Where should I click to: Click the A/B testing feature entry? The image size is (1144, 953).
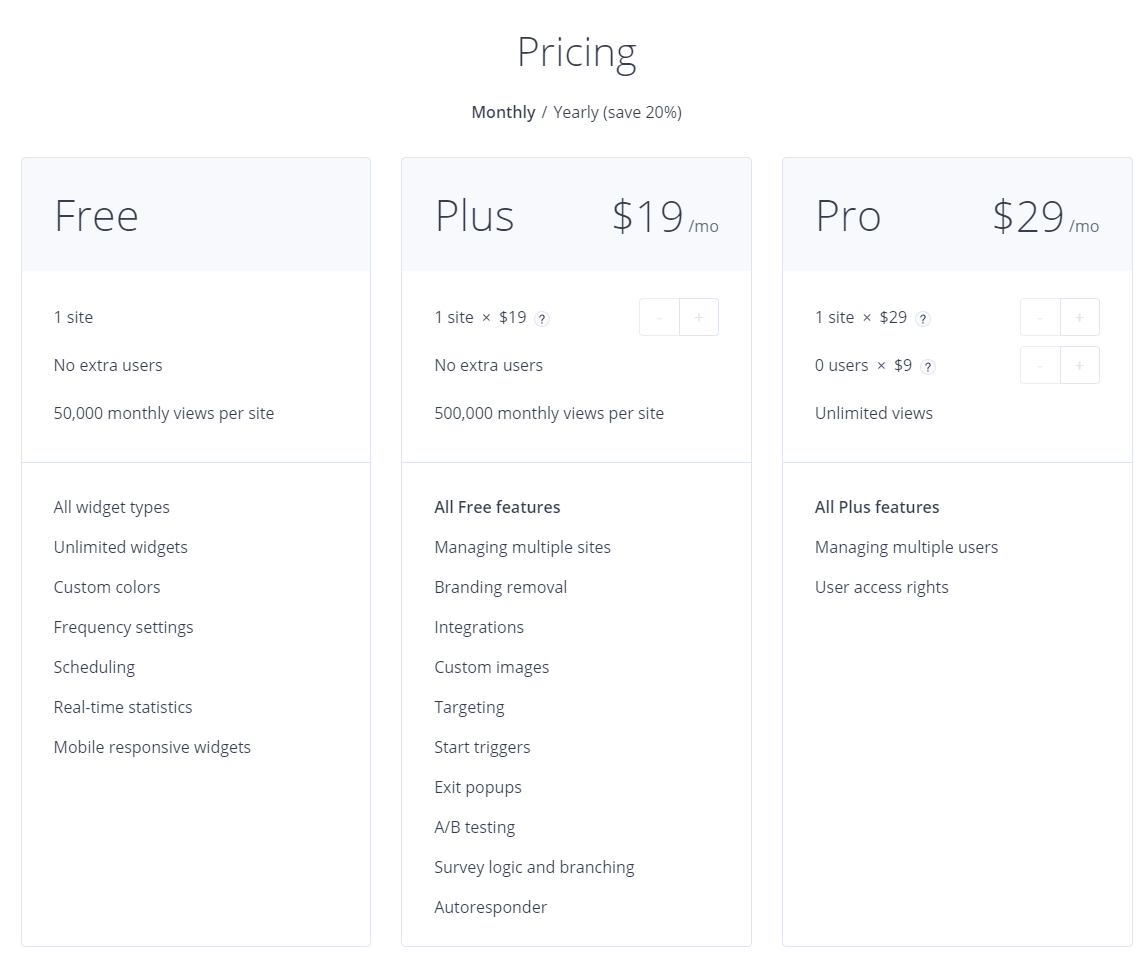(475, 827)
